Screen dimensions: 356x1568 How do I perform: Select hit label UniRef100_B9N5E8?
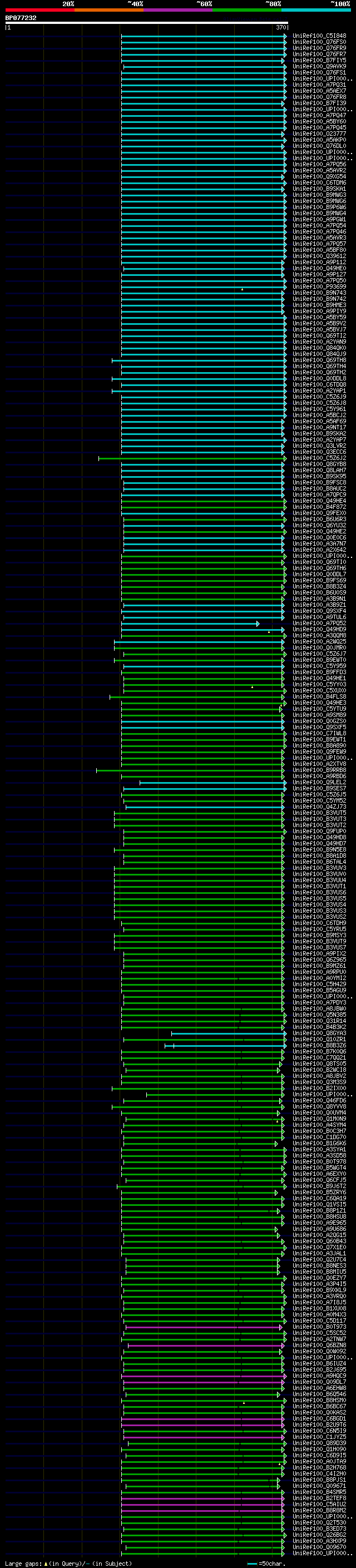(319, 850)
